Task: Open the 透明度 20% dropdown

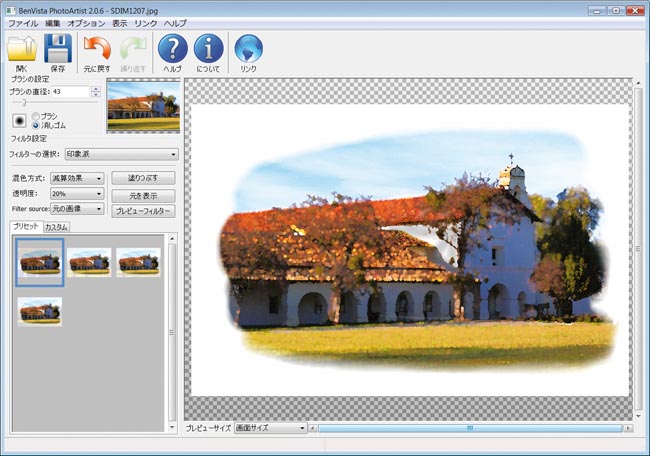Action: pos(77,194)
